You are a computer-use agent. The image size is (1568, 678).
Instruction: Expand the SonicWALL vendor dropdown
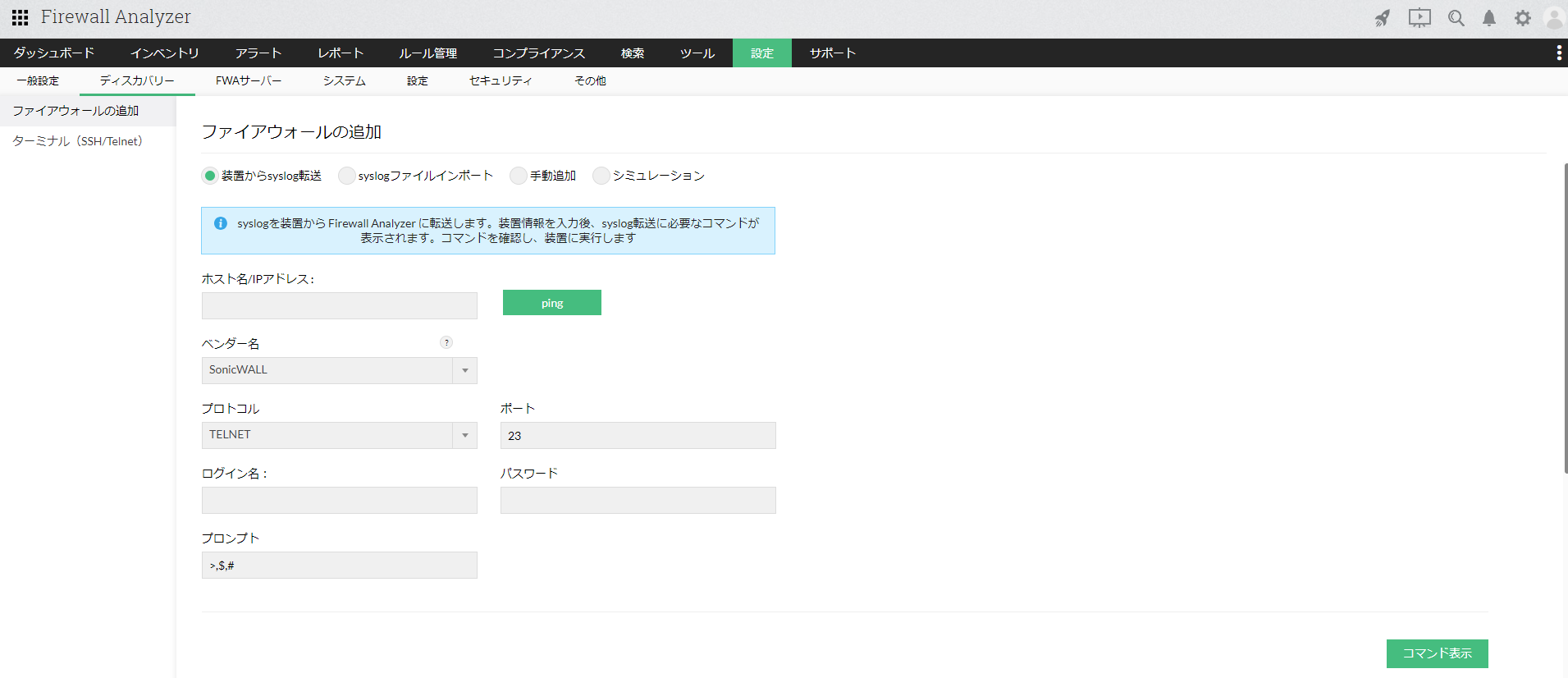click(464, 370)
